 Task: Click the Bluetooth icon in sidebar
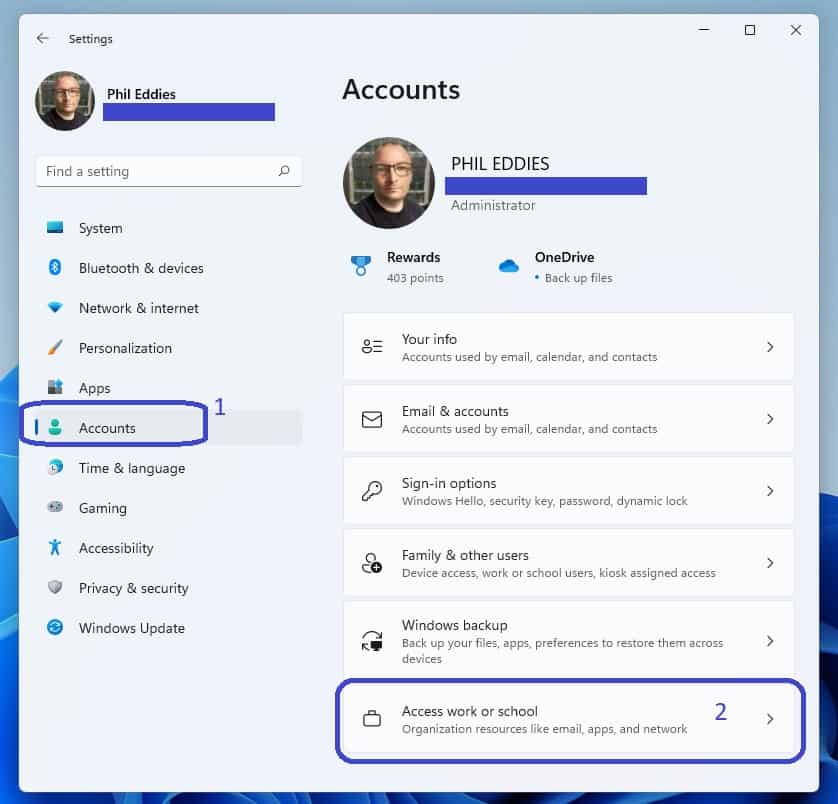tap(55, 267)
